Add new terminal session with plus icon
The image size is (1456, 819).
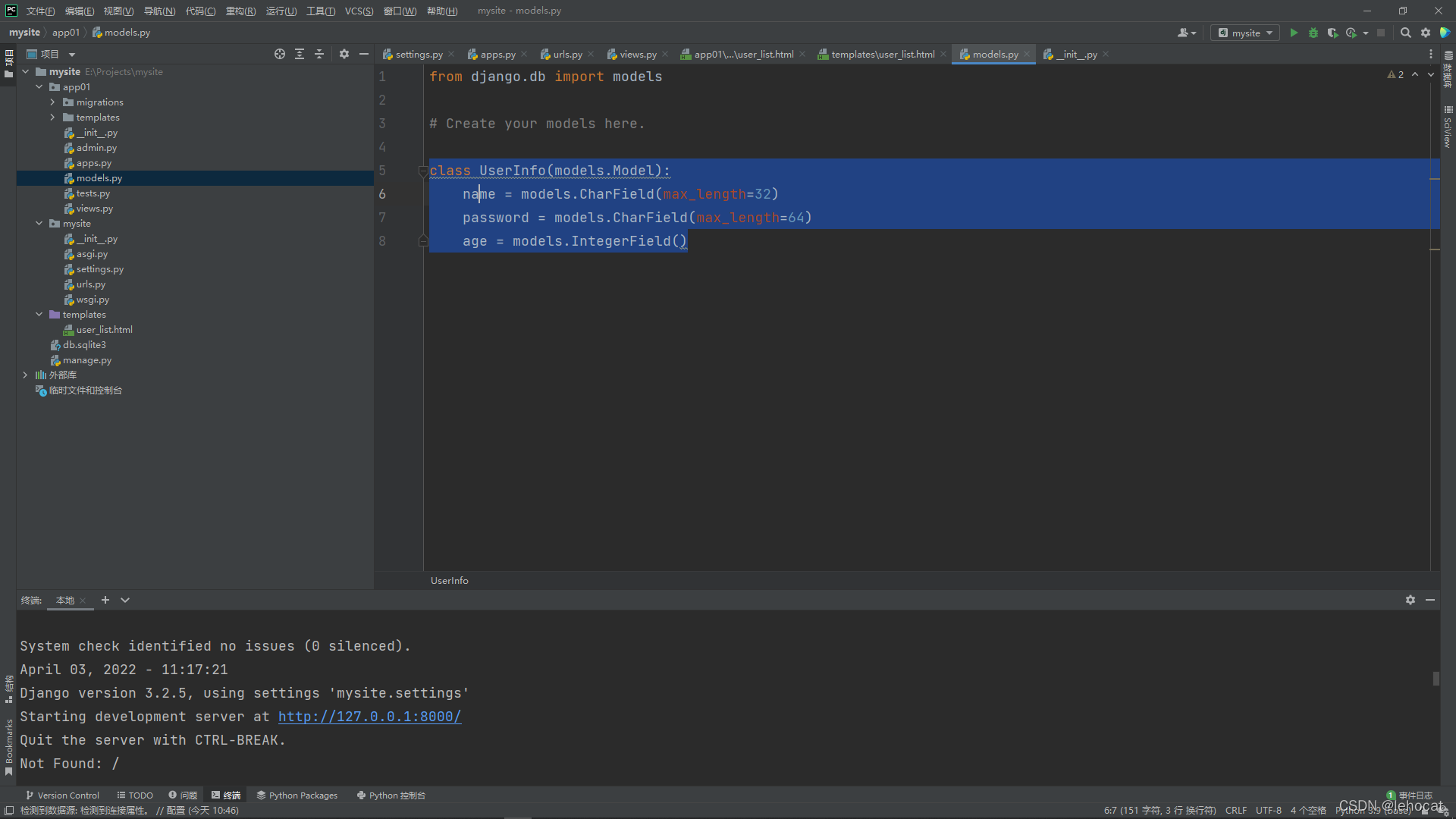[105, 600]
